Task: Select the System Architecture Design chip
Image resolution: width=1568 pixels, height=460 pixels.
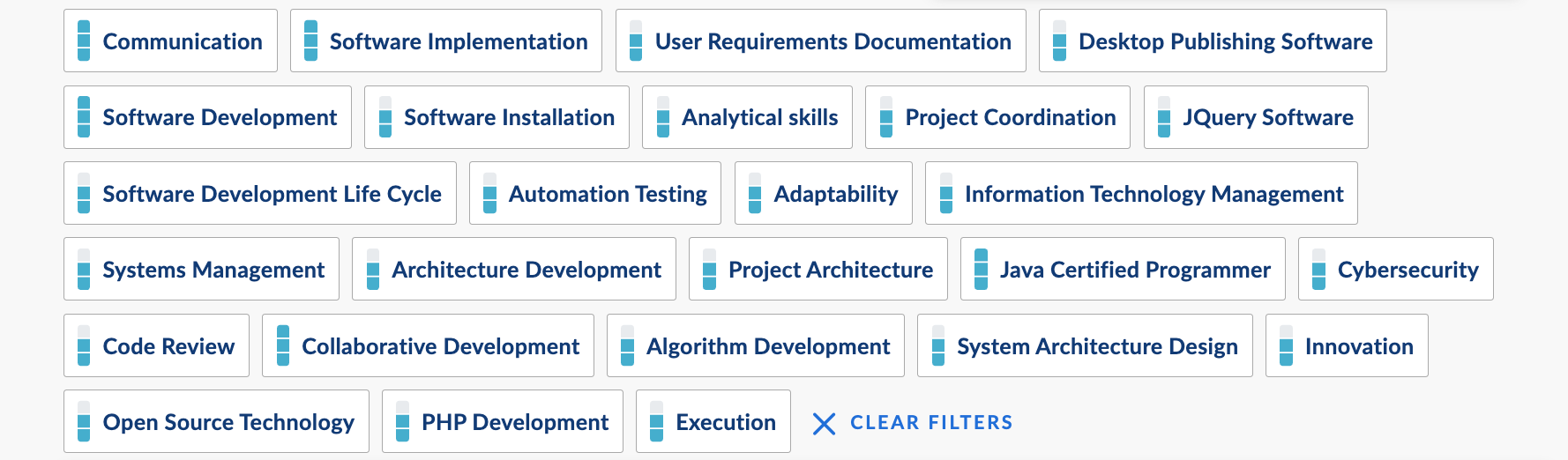Action: [1096, 346]
